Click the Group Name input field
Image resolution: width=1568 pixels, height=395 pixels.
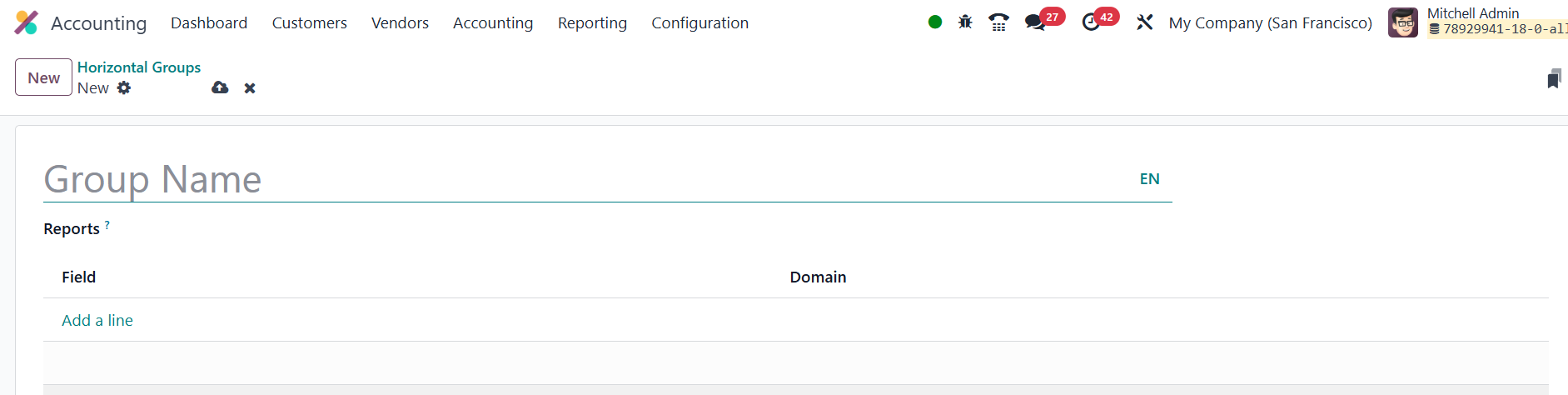pos(583,180)
